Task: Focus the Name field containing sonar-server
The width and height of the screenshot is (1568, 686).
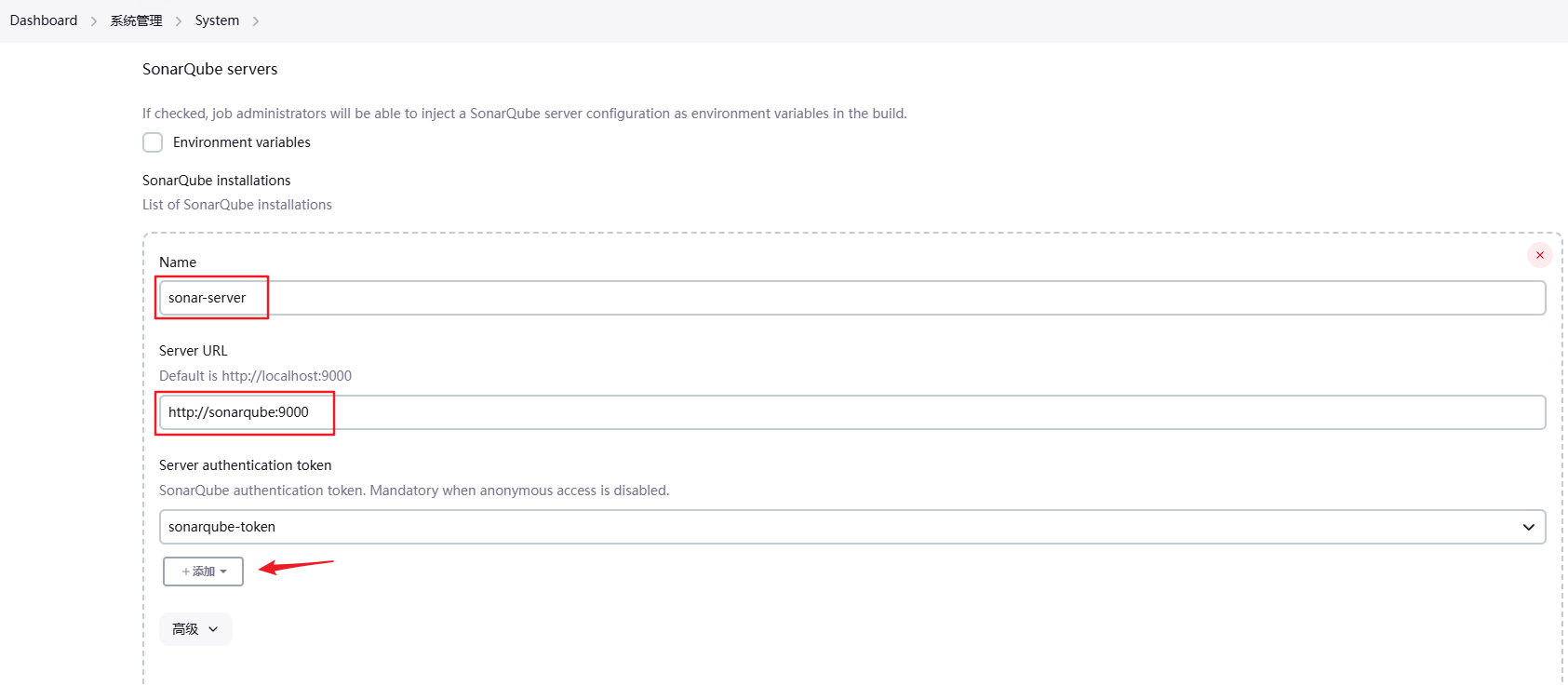Action: (x=851, y=298)
